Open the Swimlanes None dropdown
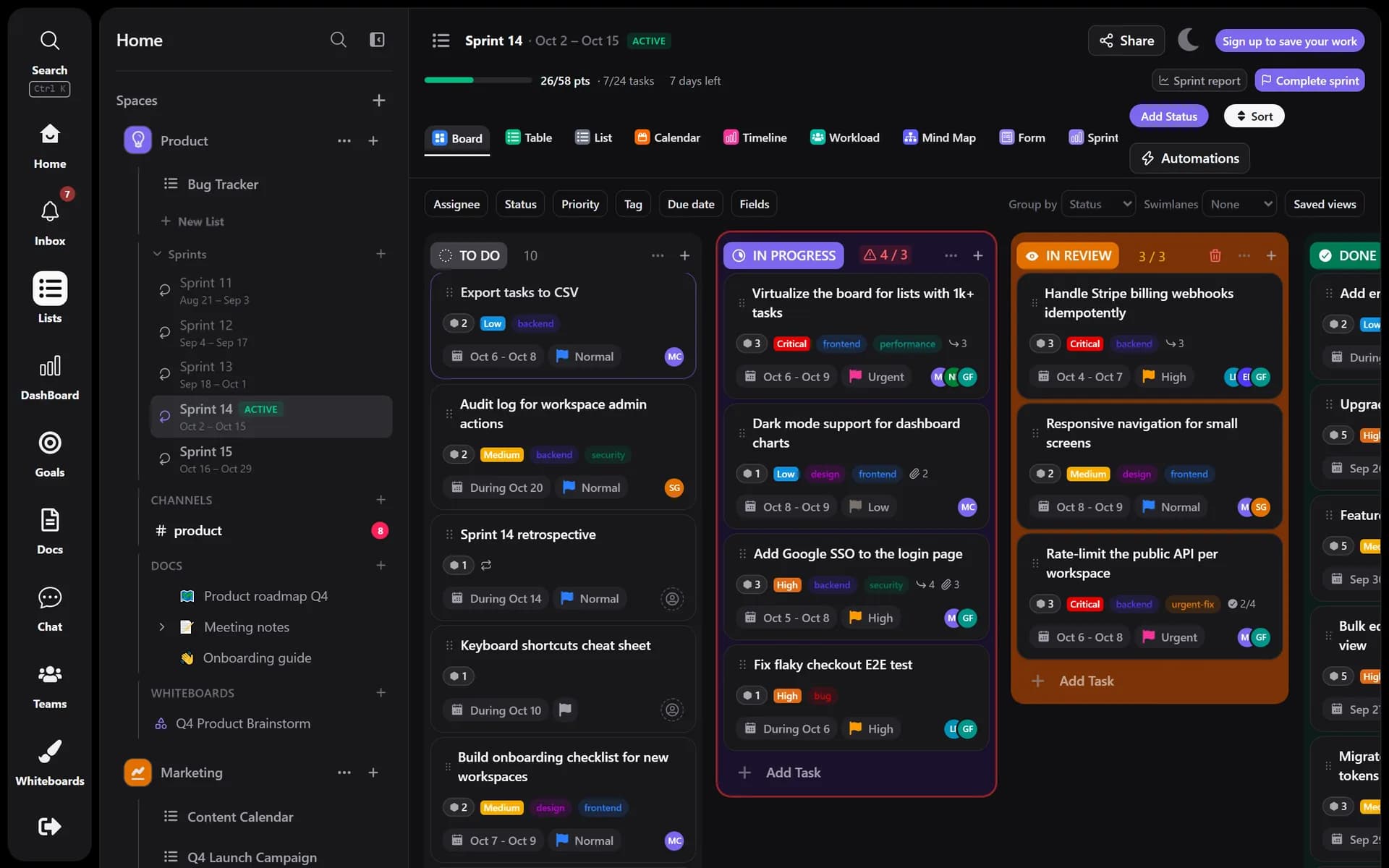This screenshot has height=868, width=1389. [1239, 205]
